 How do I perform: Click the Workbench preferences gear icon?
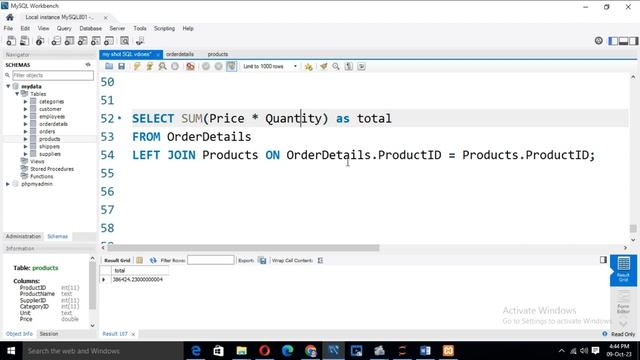[598, 40]
